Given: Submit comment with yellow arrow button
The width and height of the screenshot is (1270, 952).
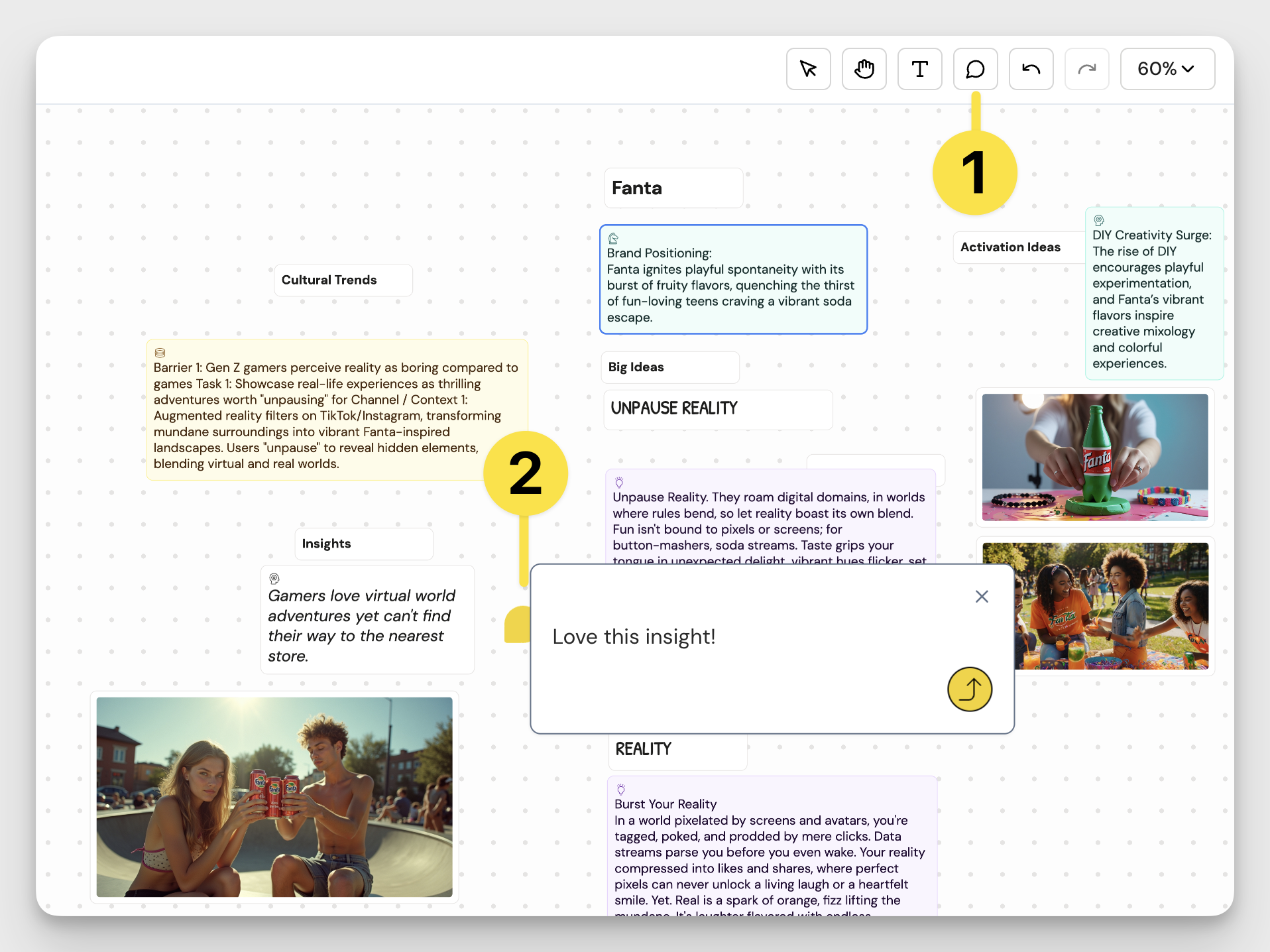Looking at the screenshot, I should (970, 689).
